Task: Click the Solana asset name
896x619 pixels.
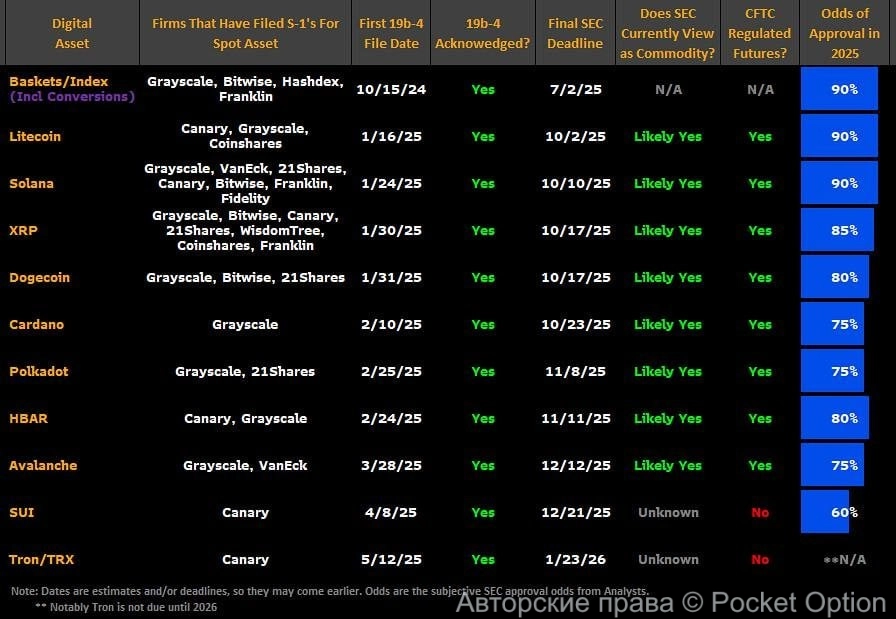Action: pyautogui.click(x=32, y=183)
